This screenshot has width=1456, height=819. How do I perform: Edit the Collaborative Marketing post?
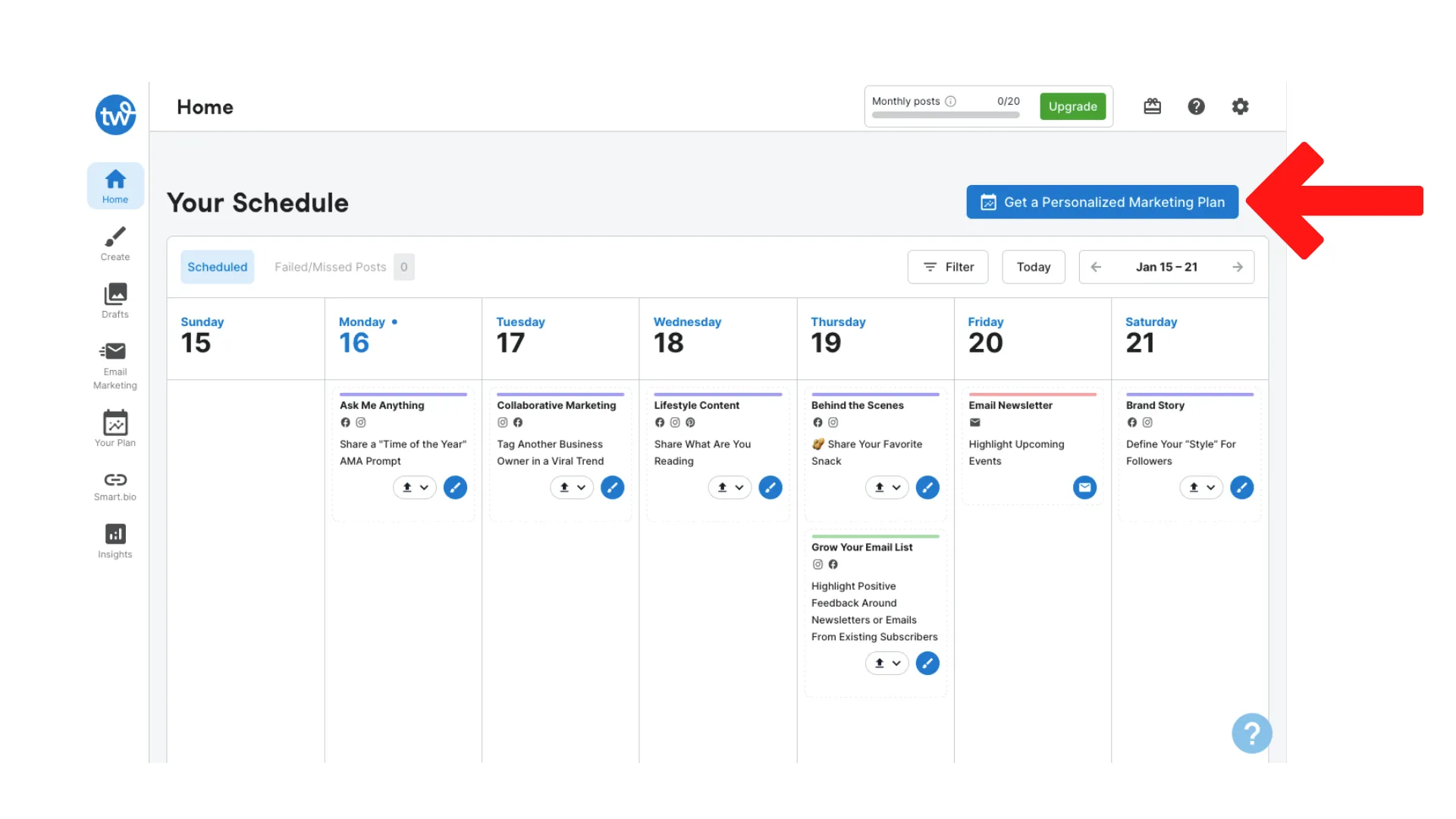coord(612,488)
